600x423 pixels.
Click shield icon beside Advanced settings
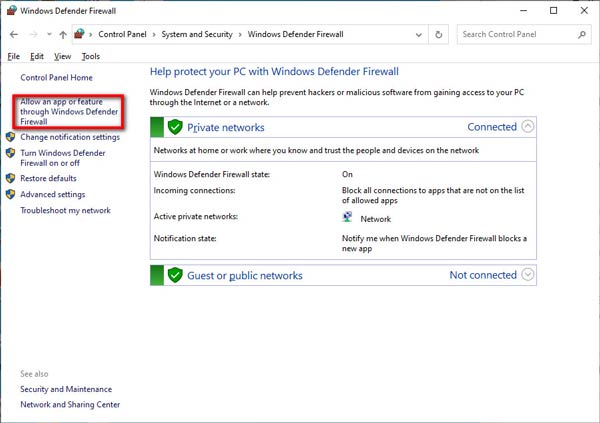tap(10, 194)
